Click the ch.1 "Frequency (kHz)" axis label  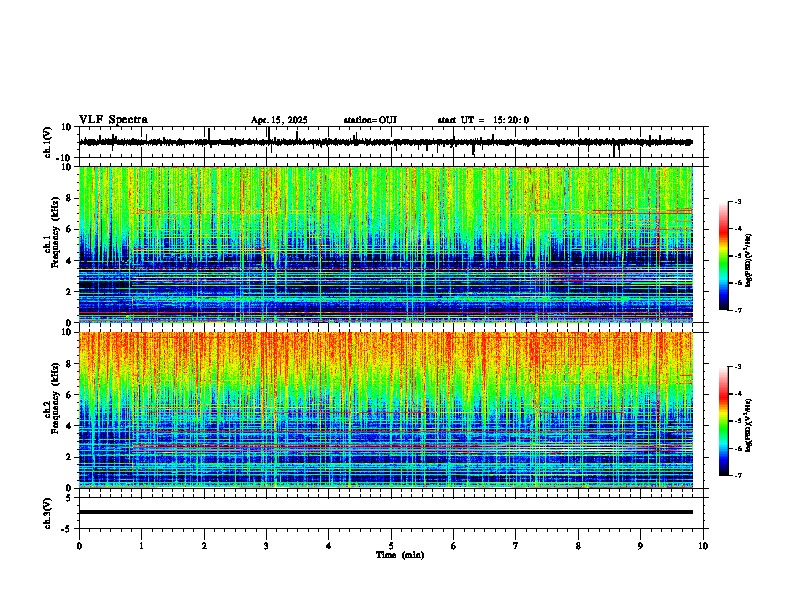click(x=55, y=233)
